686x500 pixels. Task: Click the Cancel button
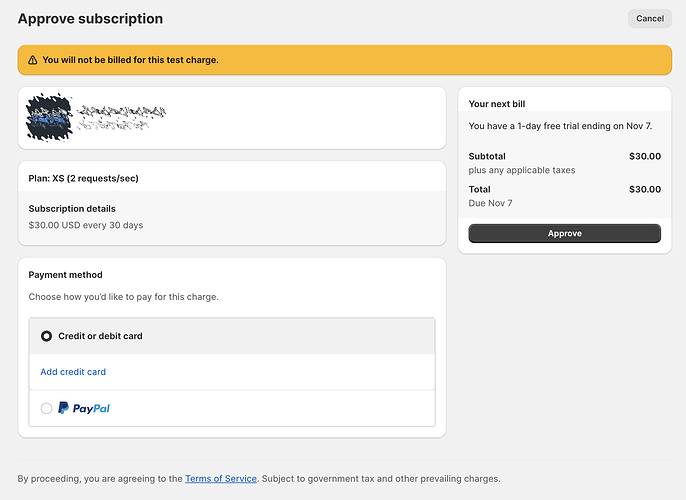tap(649, 19)
